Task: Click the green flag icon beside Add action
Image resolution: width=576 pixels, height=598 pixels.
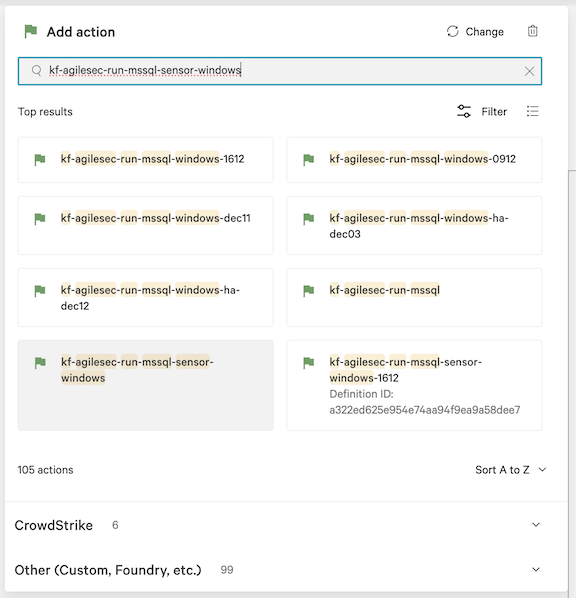Action: click(x=31, y=31)
